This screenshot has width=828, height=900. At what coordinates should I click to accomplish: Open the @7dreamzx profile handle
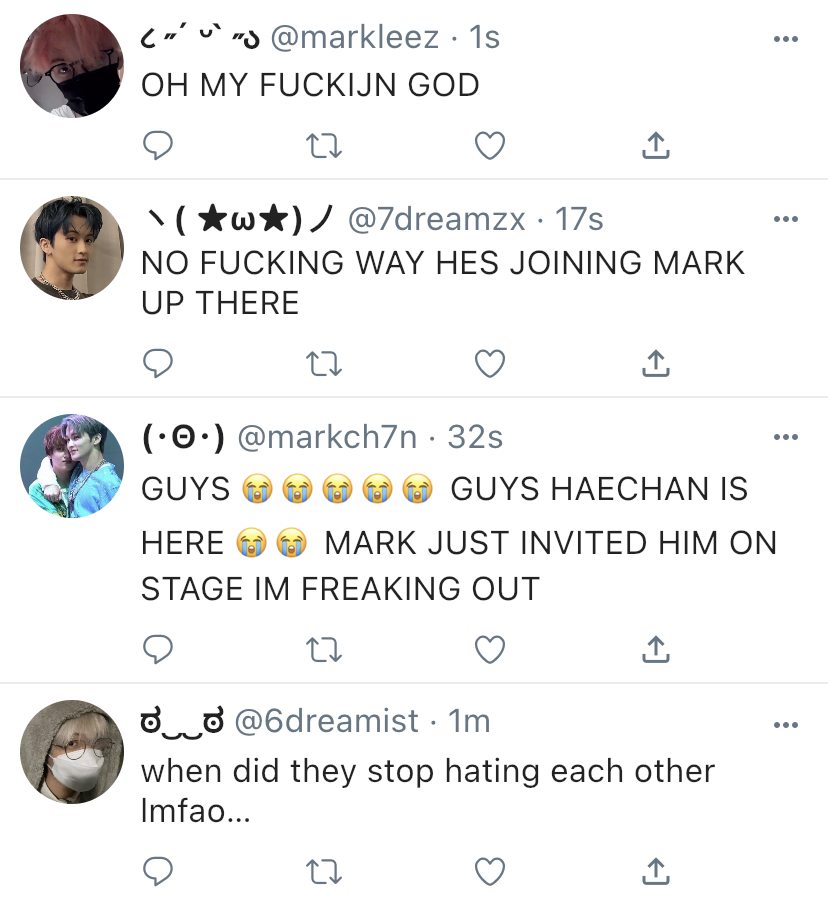tap(436, 219)
